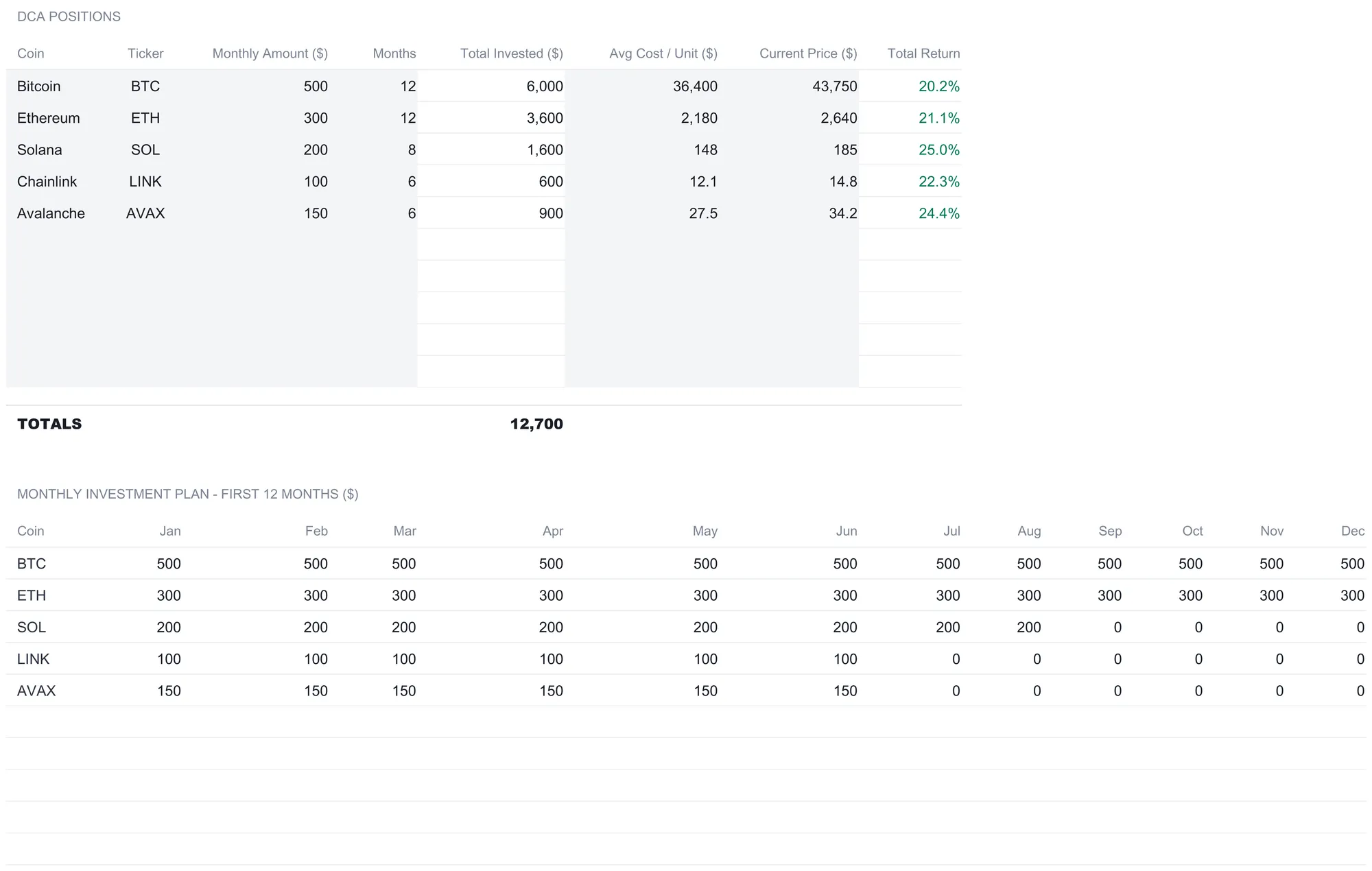
Task: Click the DCA POSITIONS section title
Action: point(69,16)
